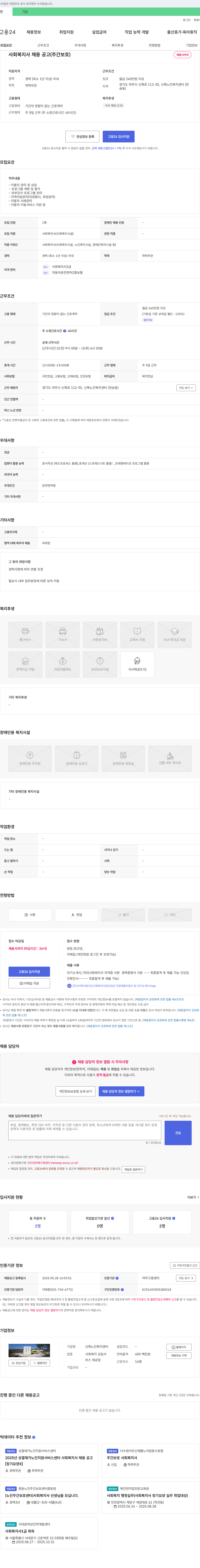Select the 기업 tab at top
200x1568 pixels.
[x=25, y=11]
